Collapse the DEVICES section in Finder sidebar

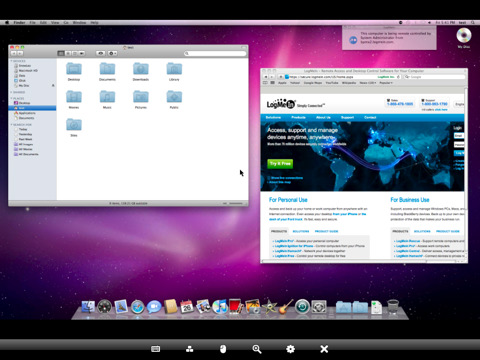pyautogui.click(x=11, y=61)
